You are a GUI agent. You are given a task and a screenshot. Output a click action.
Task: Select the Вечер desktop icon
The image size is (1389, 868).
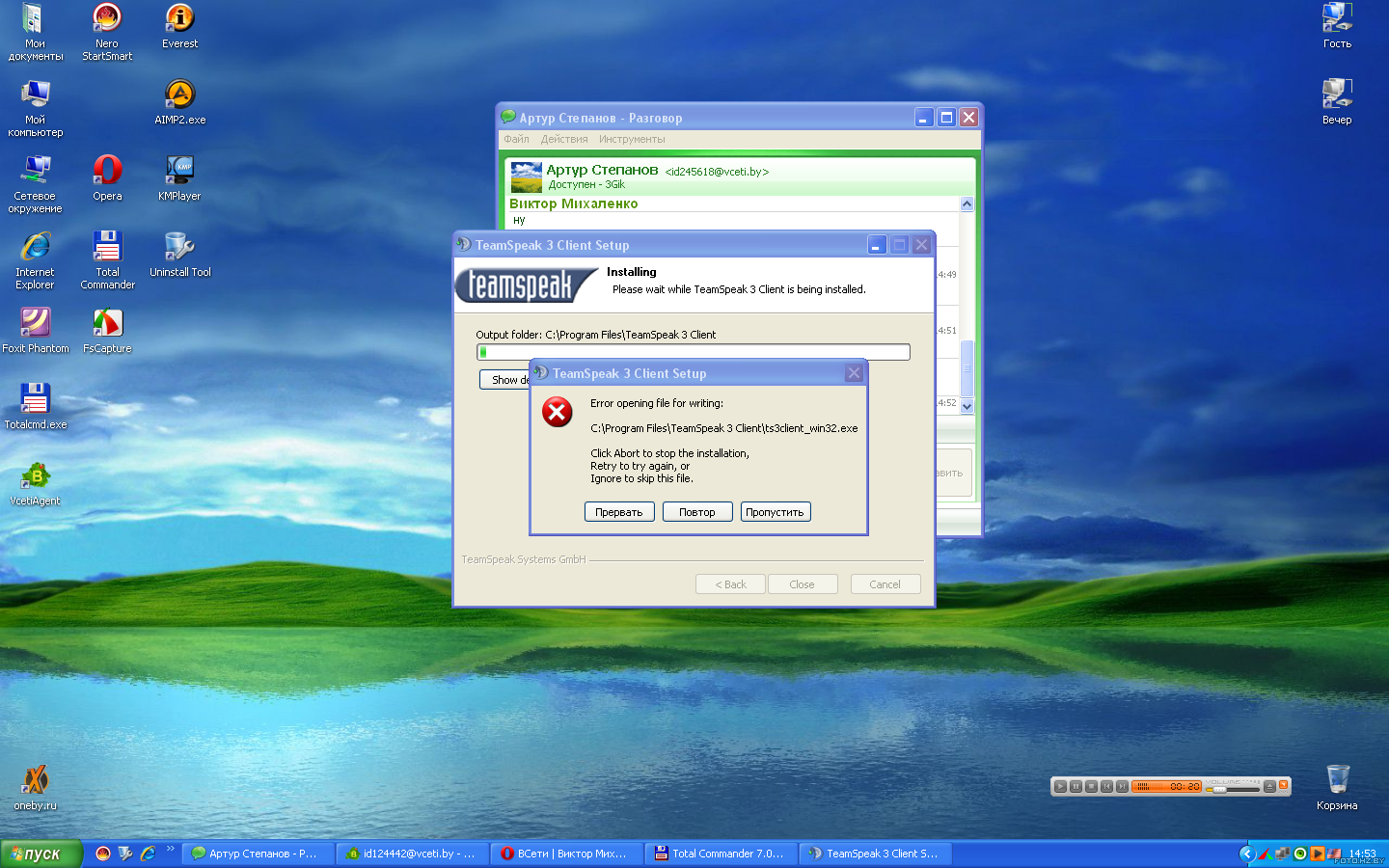pyautogui.click(x=1337, y=102)
